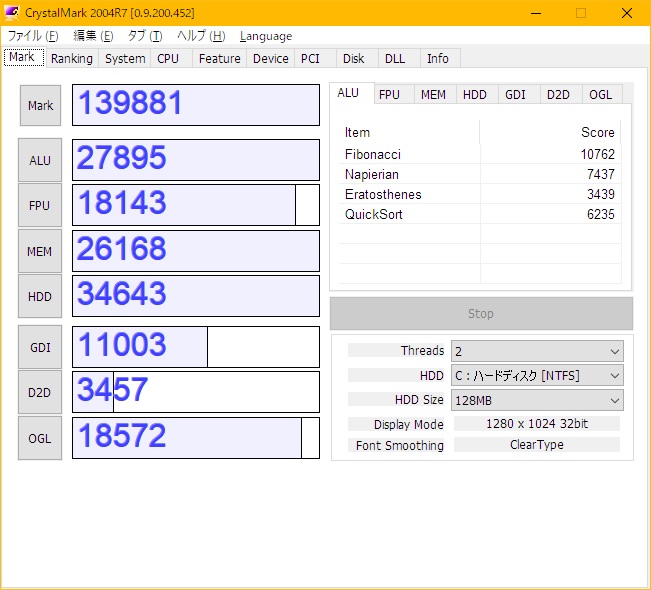
Task: Click Font Smoothing value ClearType
Action: coord(537,445)
